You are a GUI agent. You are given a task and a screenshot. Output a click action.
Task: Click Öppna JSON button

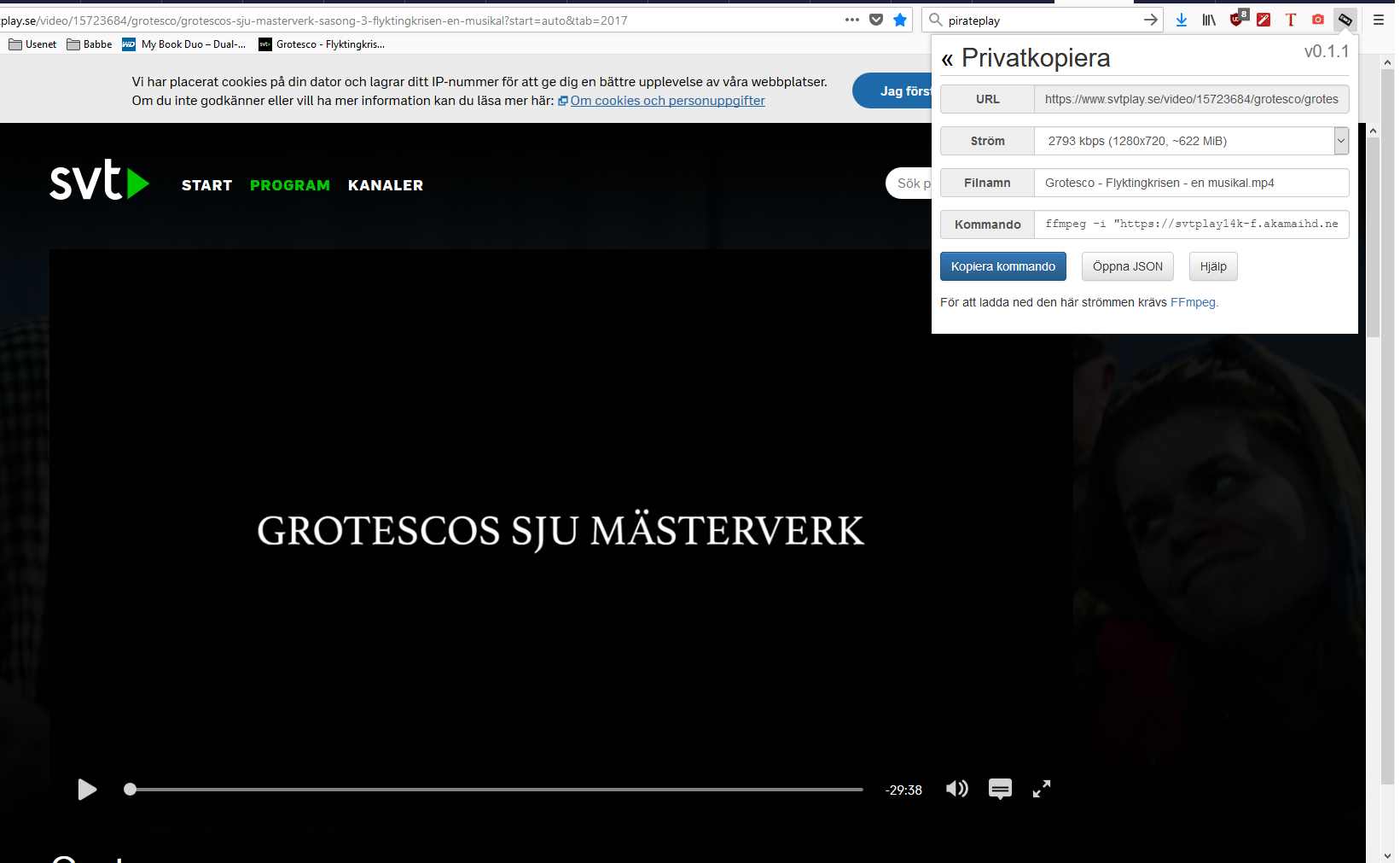click(x=1128, y=266)
